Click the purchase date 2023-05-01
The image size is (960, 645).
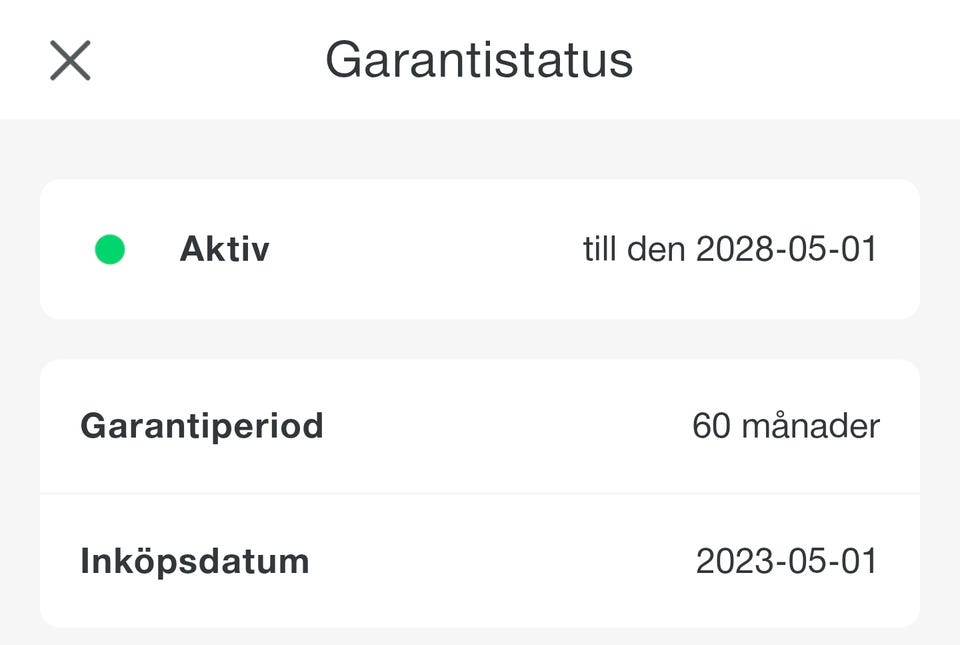click(787, 561)
